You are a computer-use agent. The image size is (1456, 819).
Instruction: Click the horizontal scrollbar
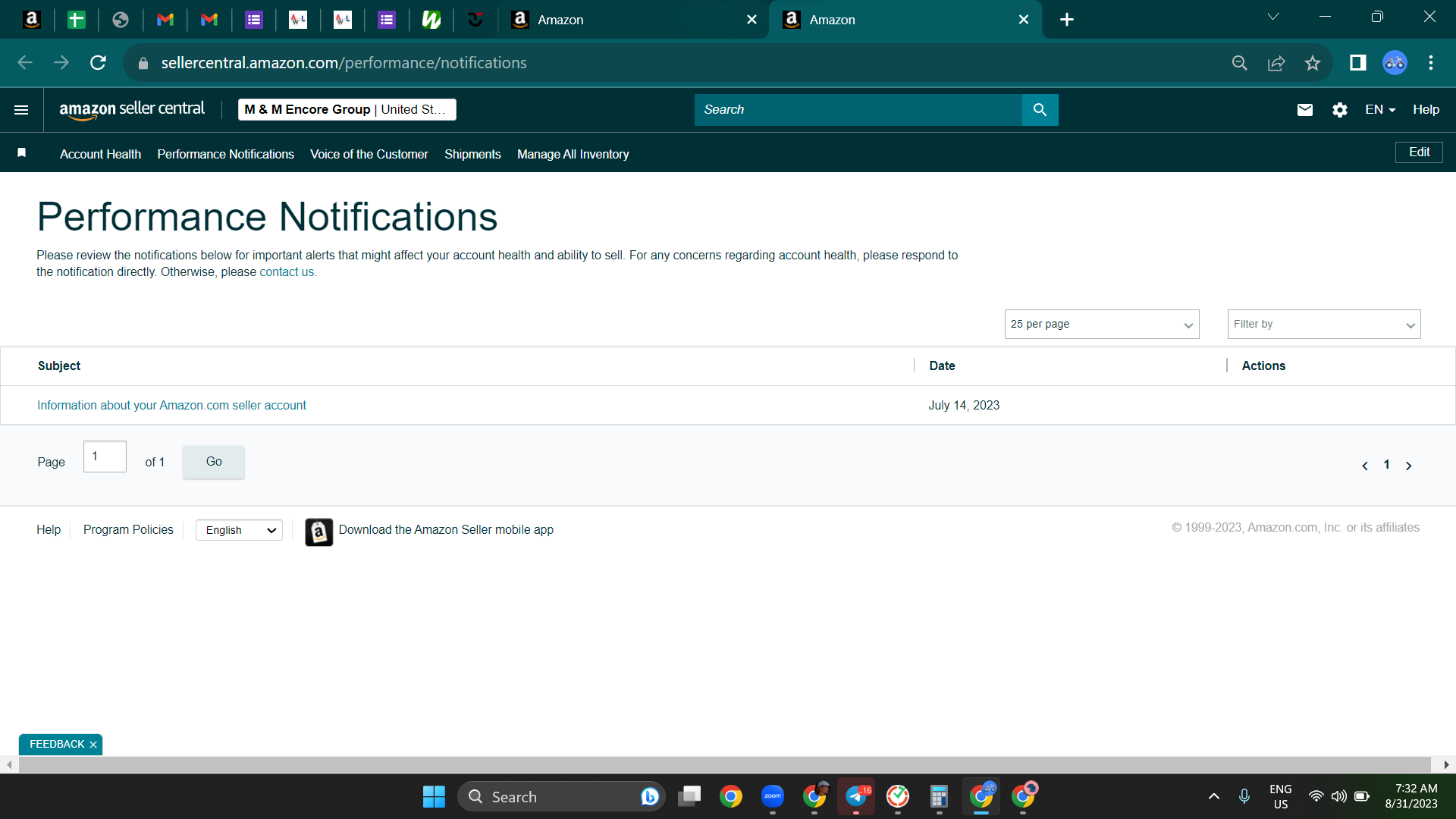tap(724, 765)
